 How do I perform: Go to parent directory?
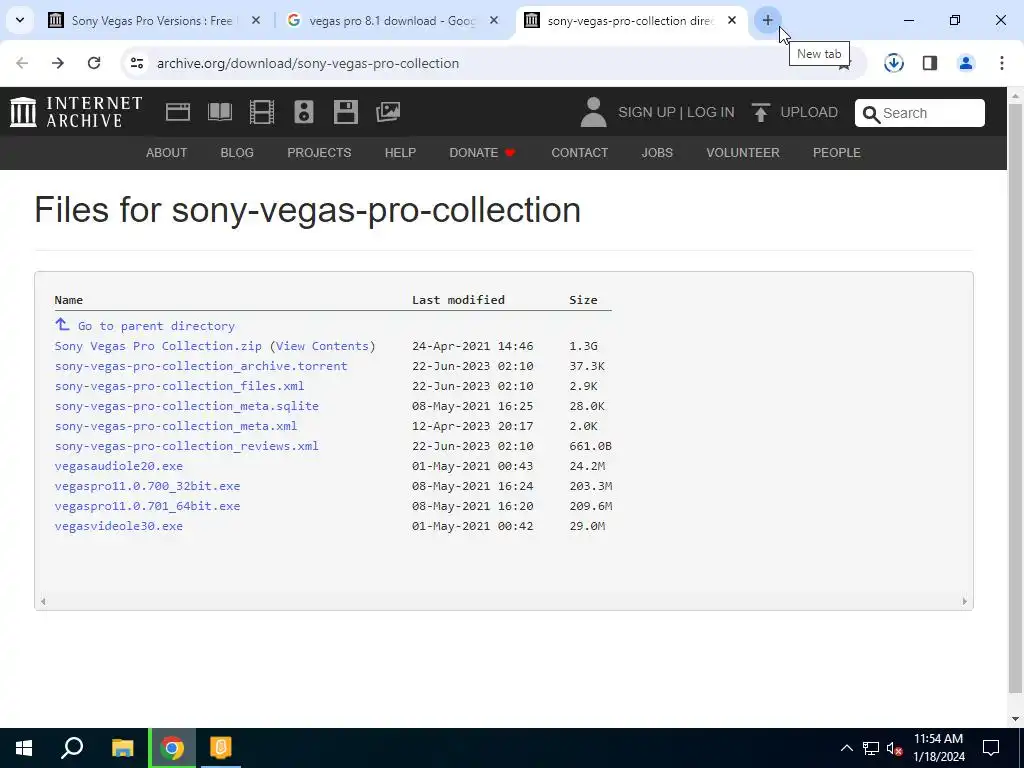pos(156,326)
